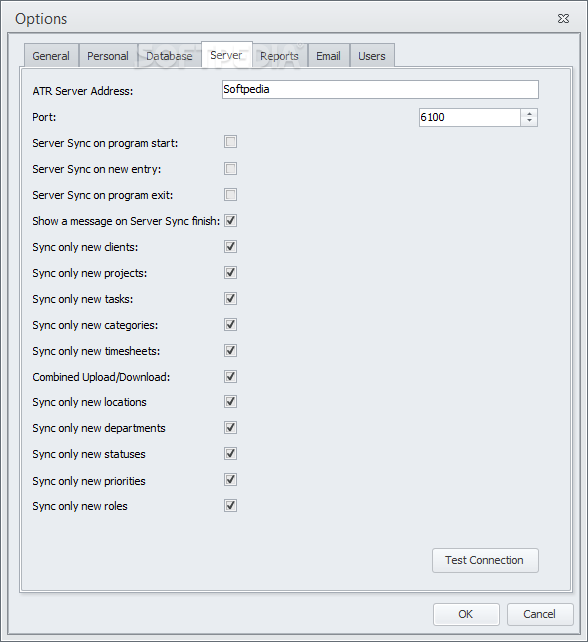Click the 'Sync only new roles' label
The width and height of the screenshot is (588, 642).
tap(80, 506)
